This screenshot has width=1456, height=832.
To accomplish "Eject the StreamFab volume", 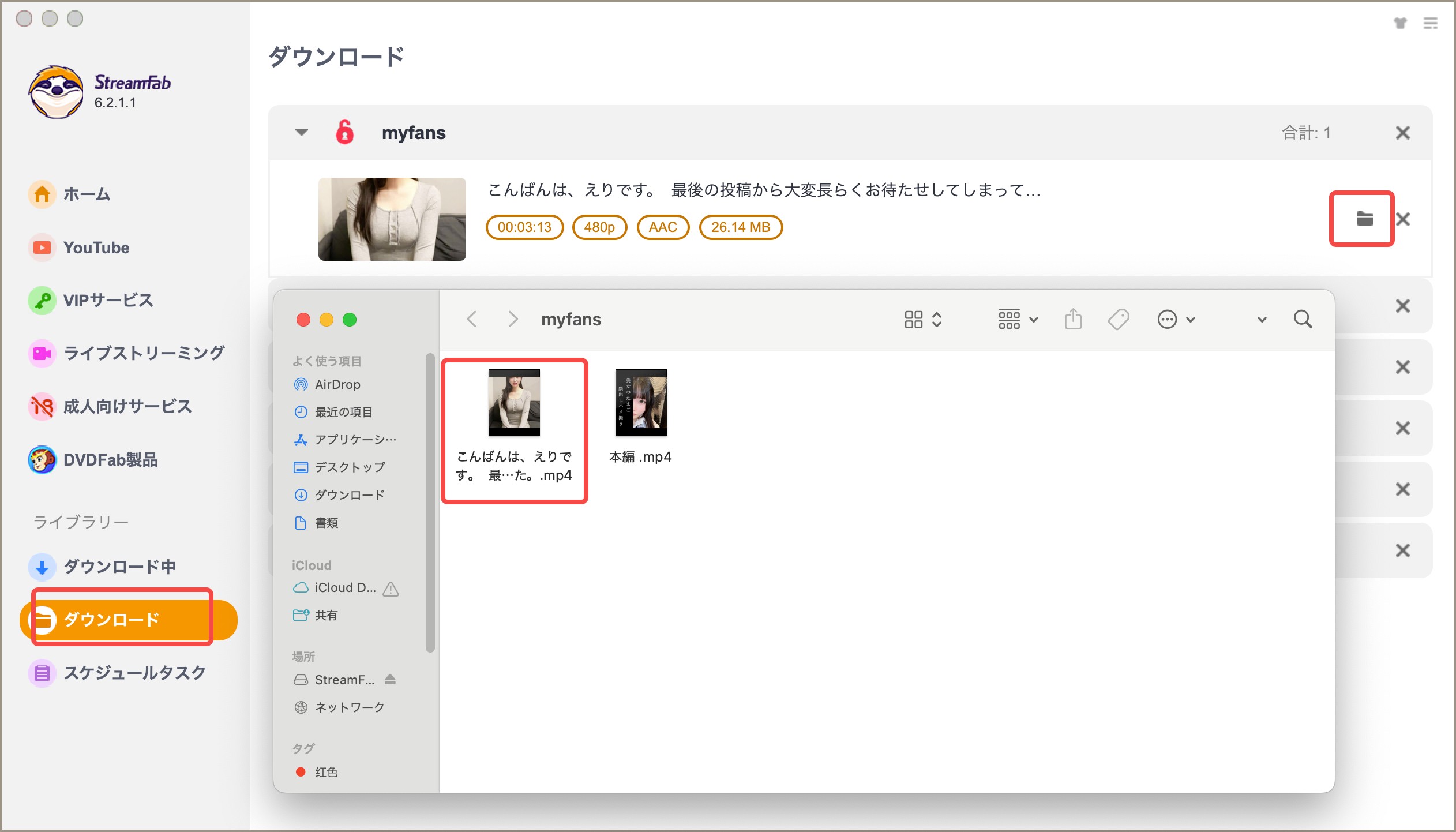I will coord(391,680).
